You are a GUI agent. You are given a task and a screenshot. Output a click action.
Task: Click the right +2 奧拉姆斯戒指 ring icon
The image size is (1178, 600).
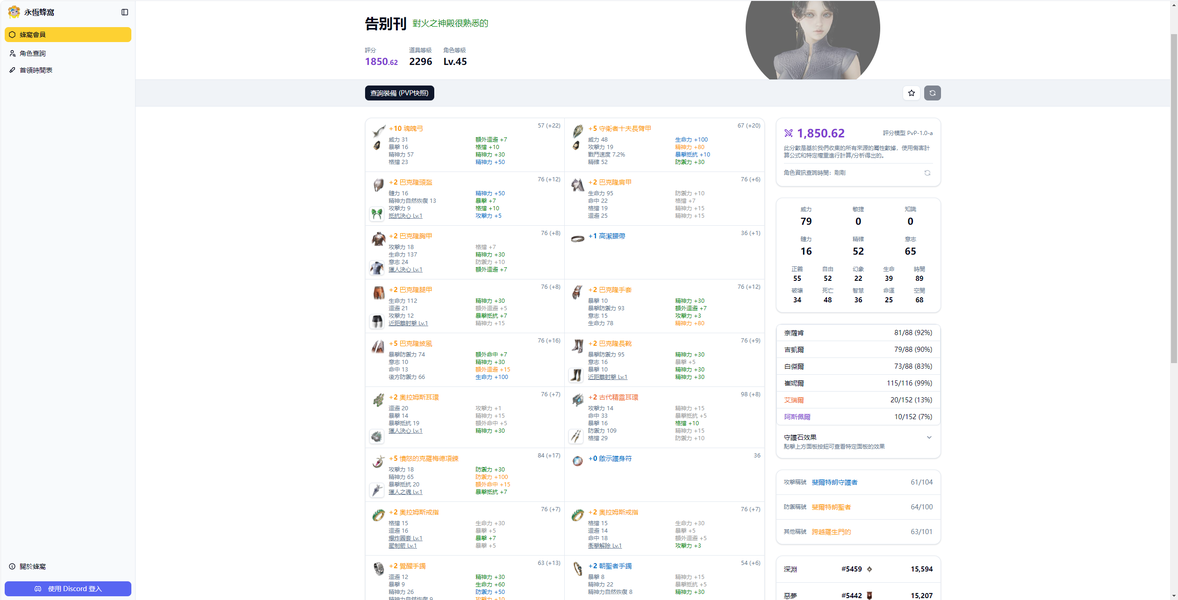(577, 515)
